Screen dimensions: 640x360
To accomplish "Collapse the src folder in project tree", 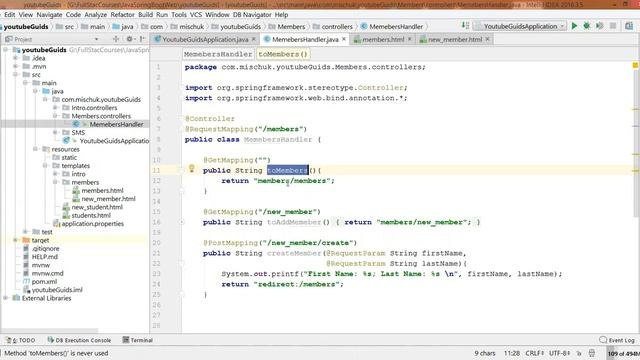I will tap(16, 75).
